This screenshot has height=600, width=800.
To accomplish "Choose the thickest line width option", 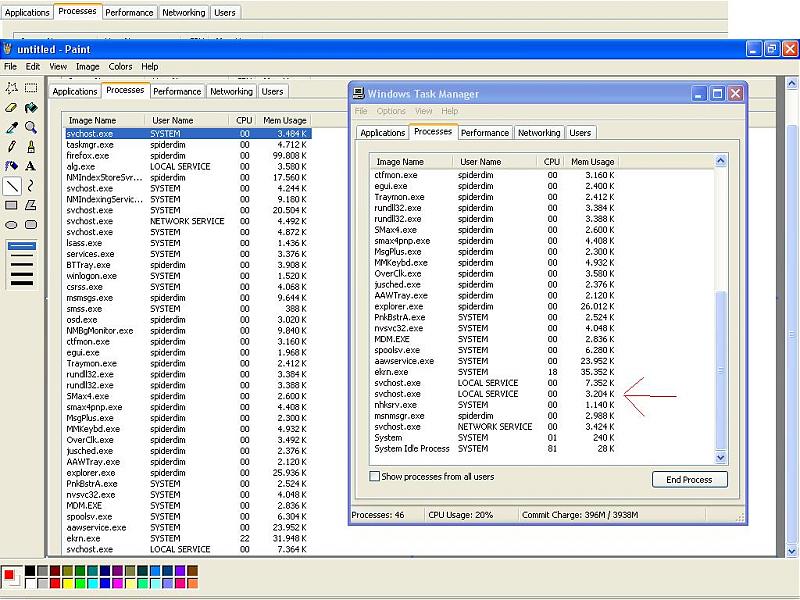I will [x=21, y=283].
